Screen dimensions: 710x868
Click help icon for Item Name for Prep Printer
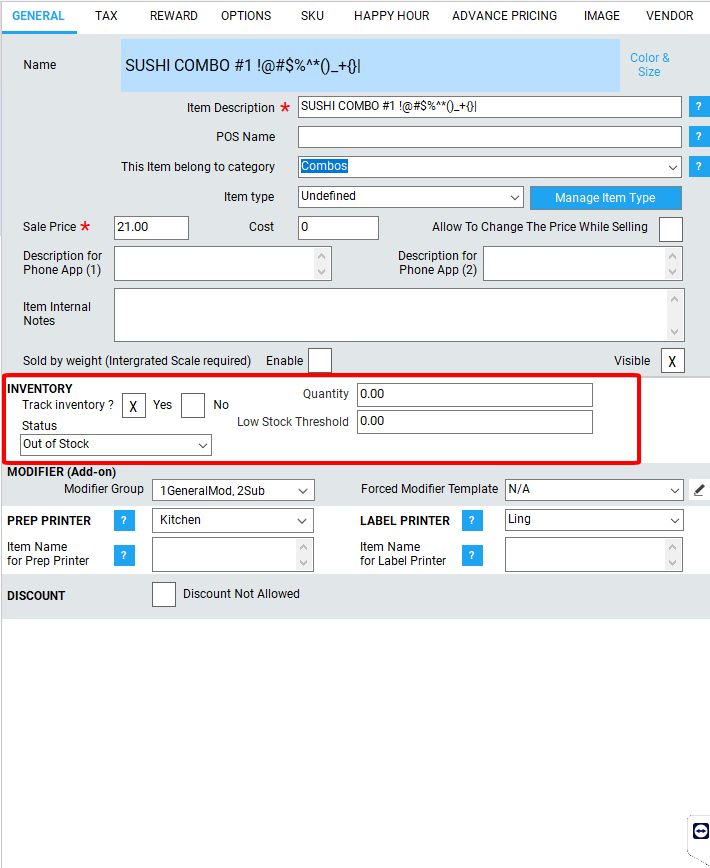click(x=124, y=556)
